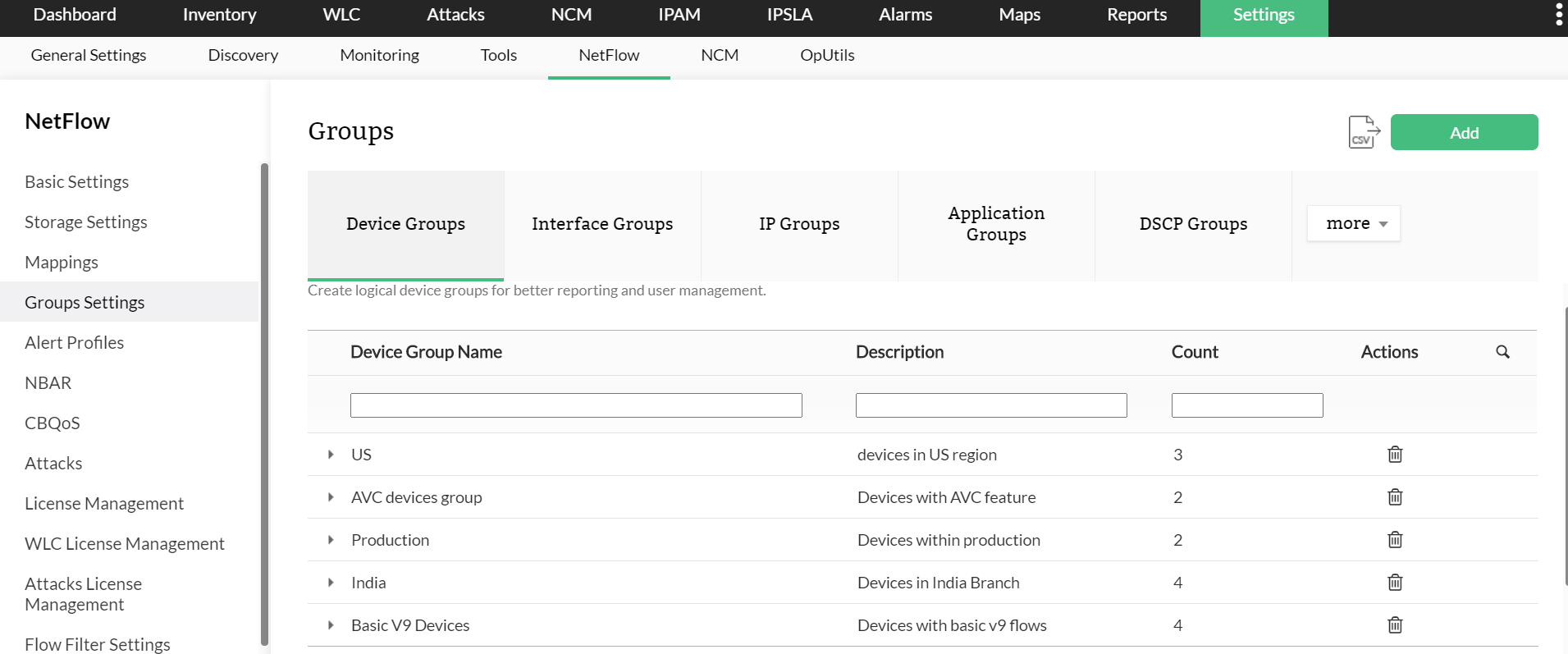The image size is (1568, 654).
Task: Open the IP Groups tab
Action: coord(799,224)
